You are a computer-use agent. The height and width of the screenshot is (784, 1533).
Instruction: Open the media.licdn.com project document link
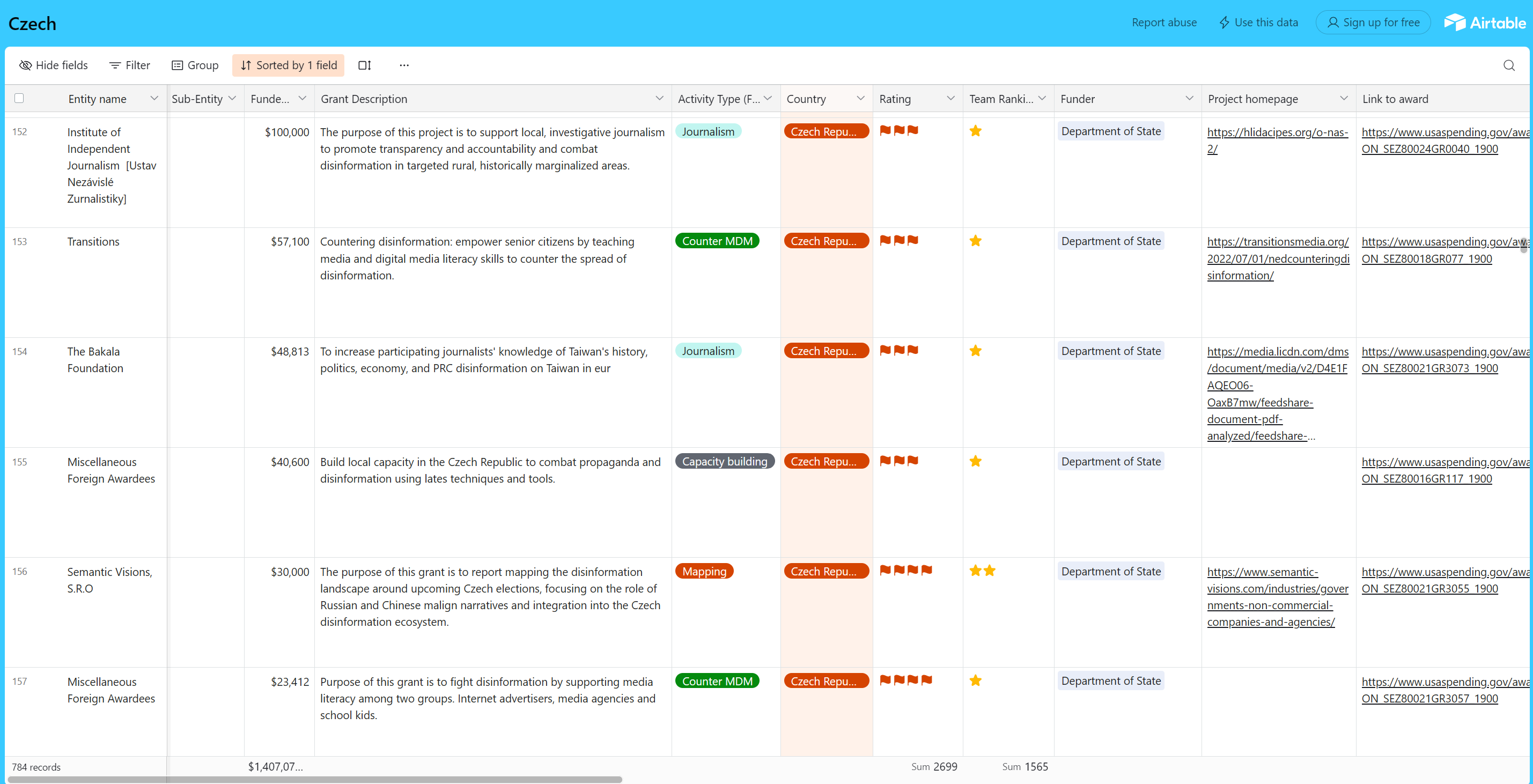coord(1277,393)
